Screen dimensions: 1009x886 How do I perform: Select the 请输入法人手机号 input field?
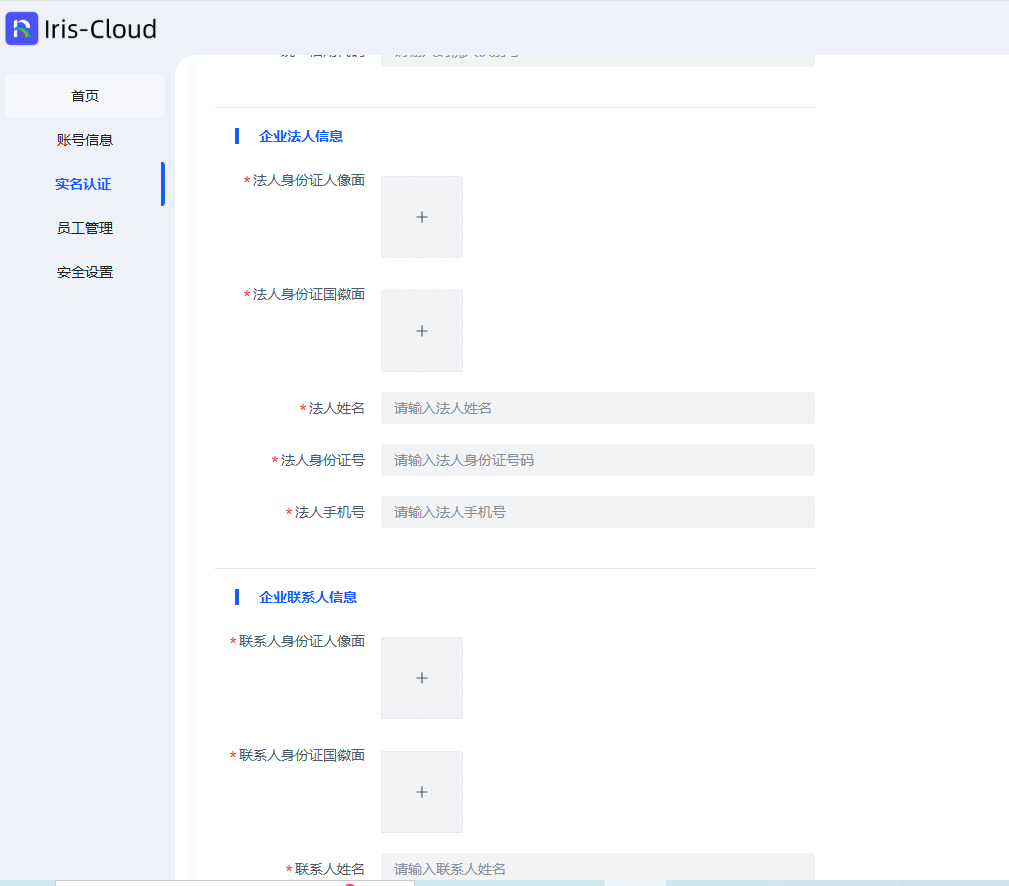point(597,512)
